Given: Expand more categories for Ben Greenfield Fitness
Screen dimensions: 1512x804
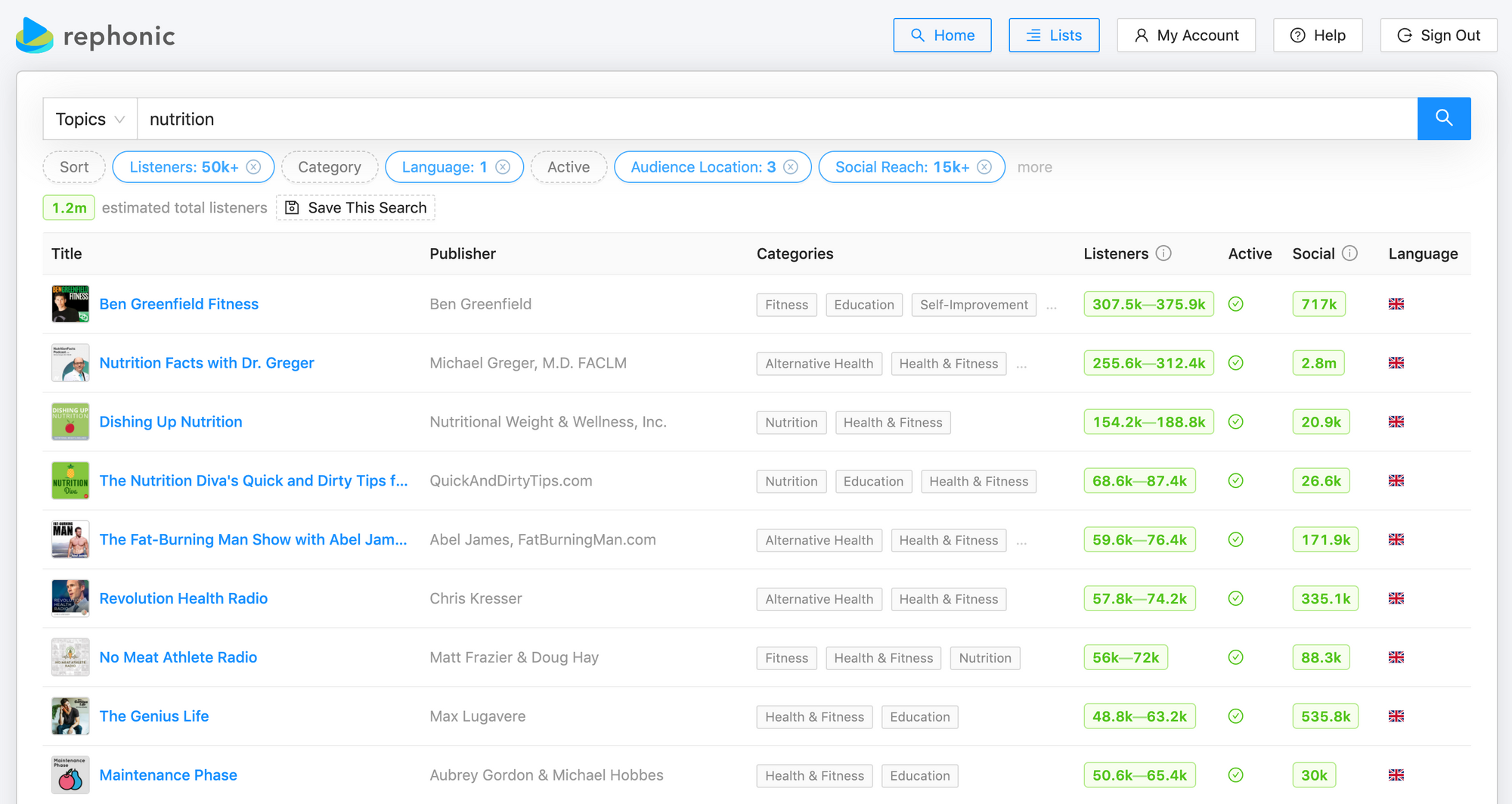Looking at the screenshot, I should tap(1052, 306).
